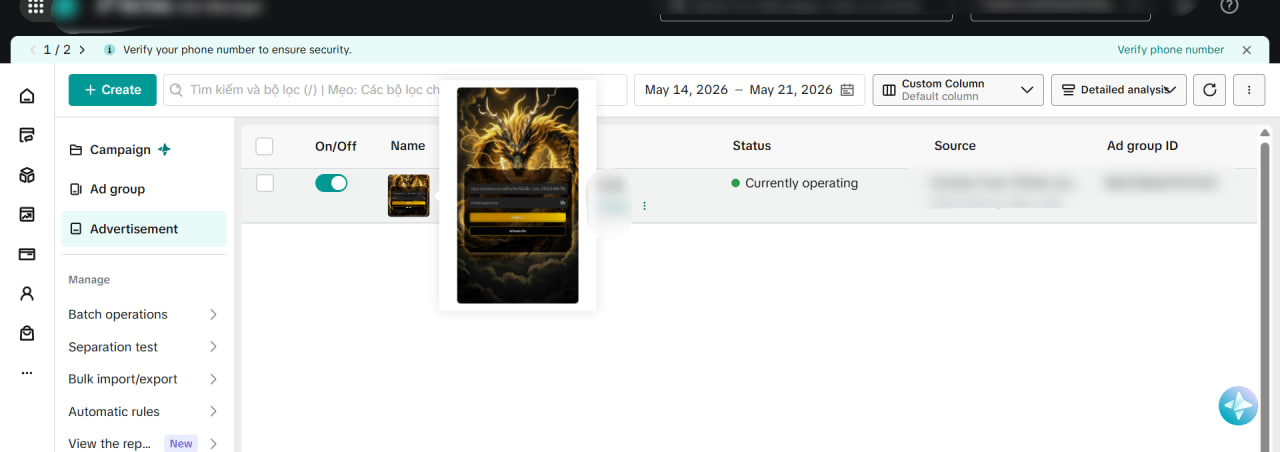The width and height of the screenshot is (1280, 452).
Task: Open the Detailed analysis dropdown
Action: click(x=1119, y=90)
